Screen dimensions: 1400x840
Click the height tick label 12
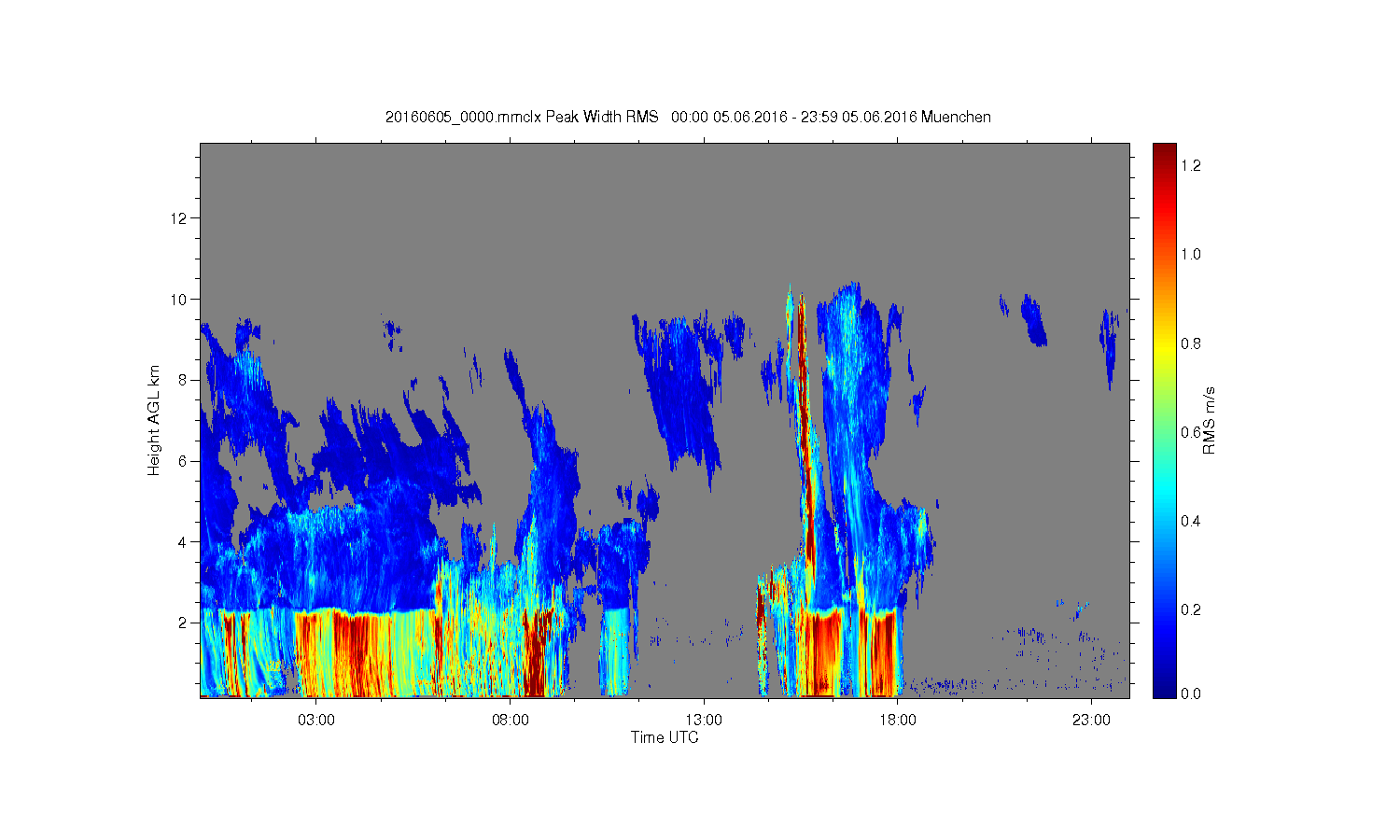point(179,218)
